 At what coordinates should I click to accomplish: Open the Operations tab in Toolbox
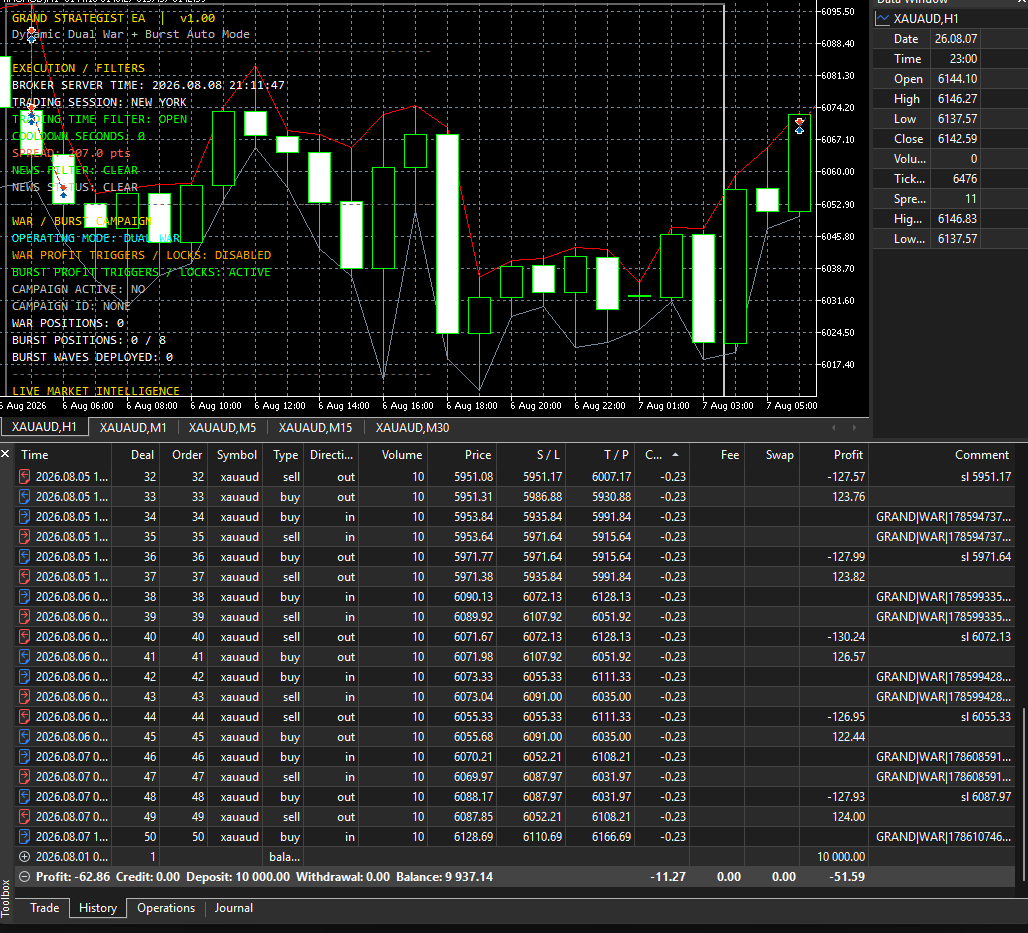(166, 908)
